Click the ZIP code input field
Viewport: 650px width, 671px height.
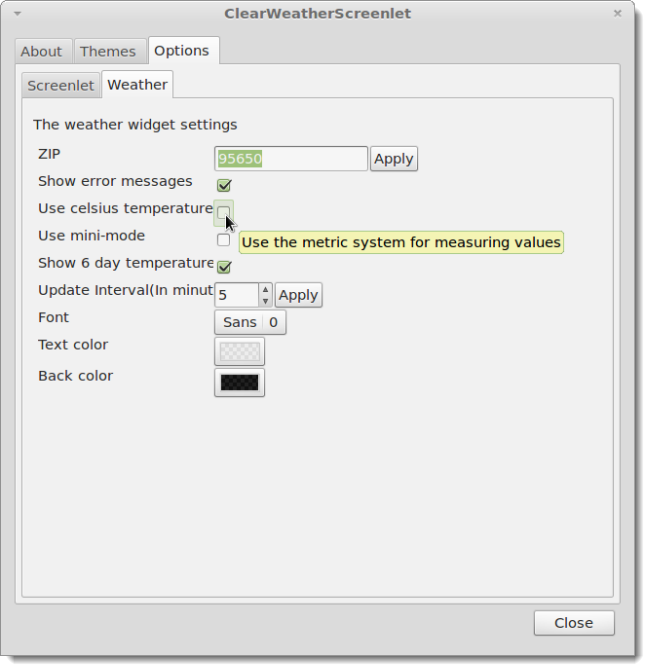291,159
